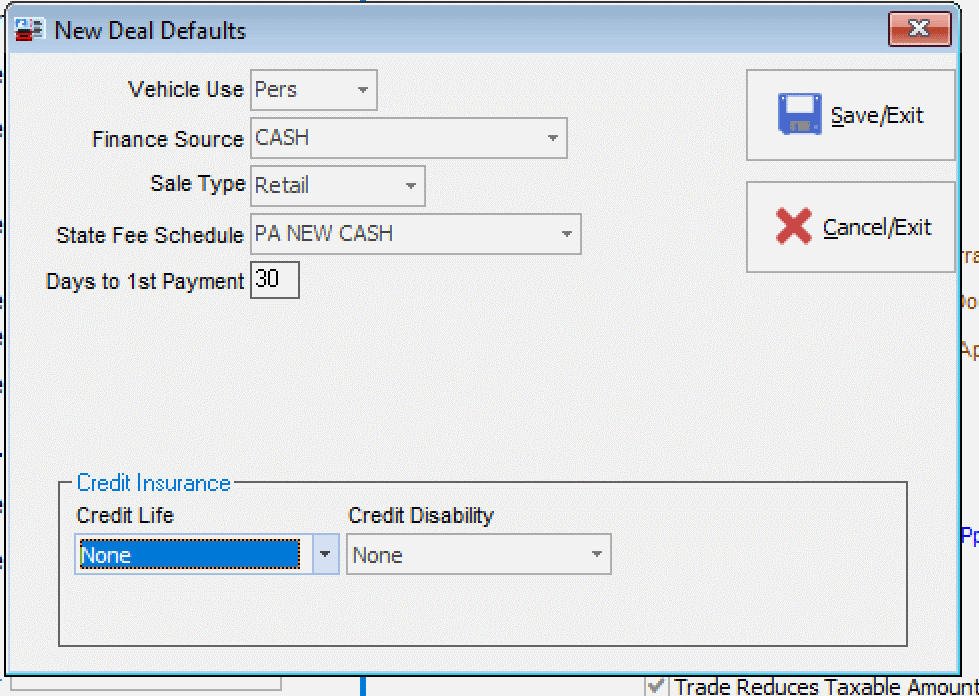The image size is (979, 696).
Task: Open the Credit Disability dropdown
Action: pos(597,554)
